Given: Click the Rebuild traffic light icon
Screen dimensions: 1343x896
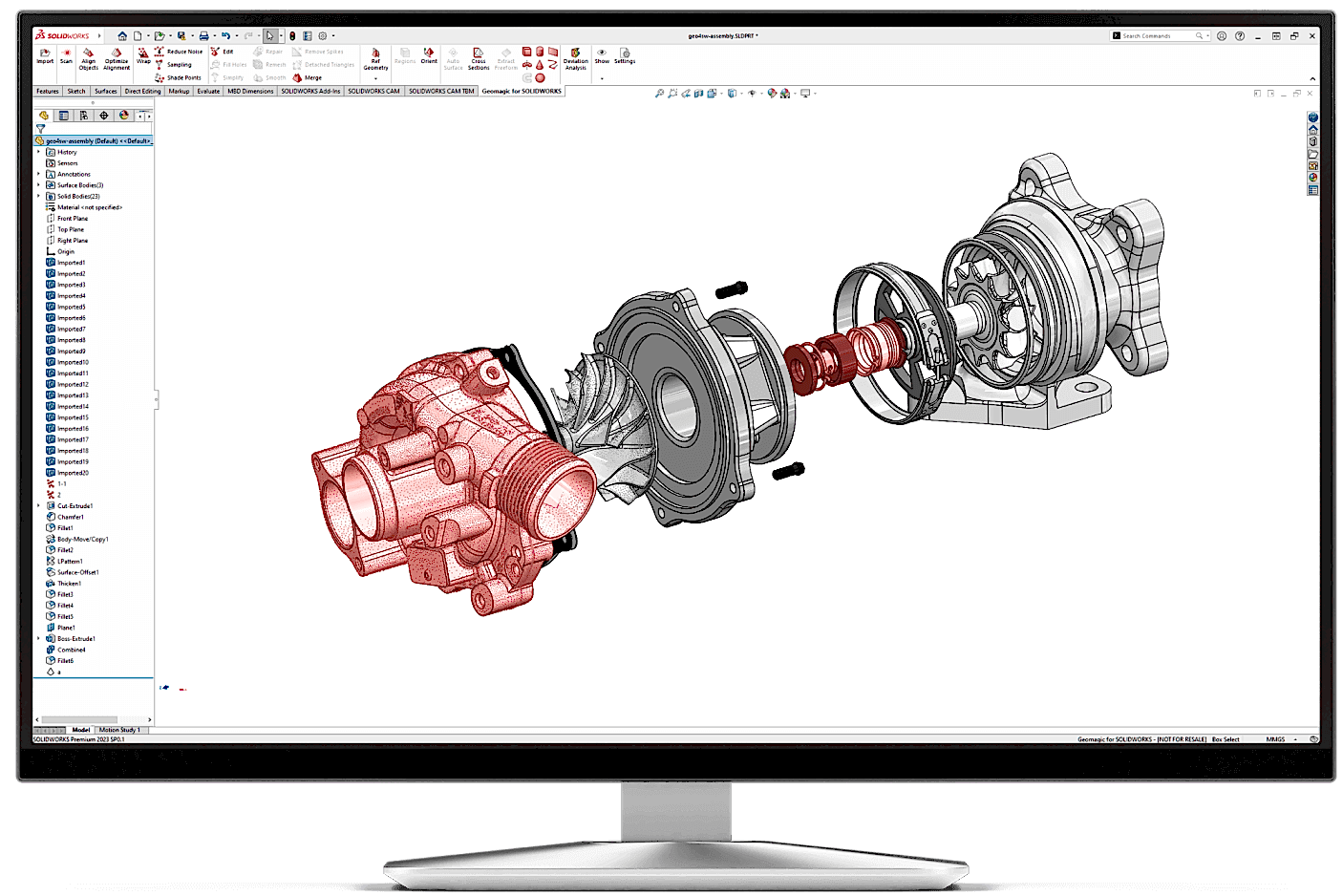Looking at the screenshot, I should click(x=292, y=36).
